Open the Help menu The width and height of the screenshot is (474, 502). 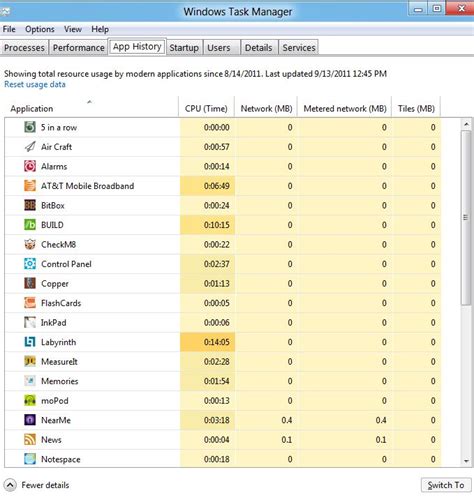(100, 29)
